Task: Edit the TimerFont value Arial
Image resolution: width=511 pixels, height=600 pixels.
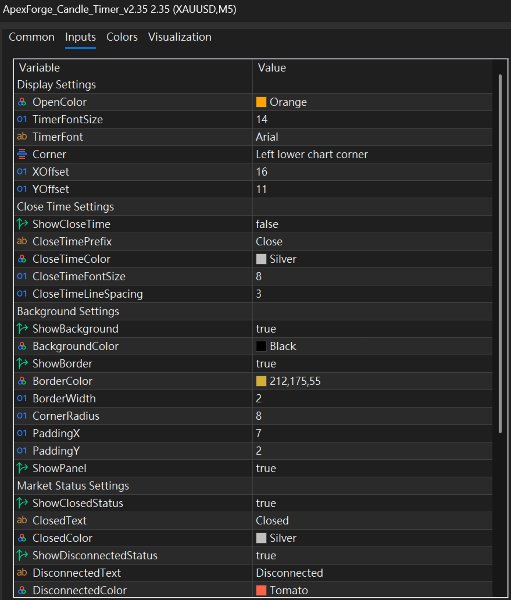Action: click(372, 137)
